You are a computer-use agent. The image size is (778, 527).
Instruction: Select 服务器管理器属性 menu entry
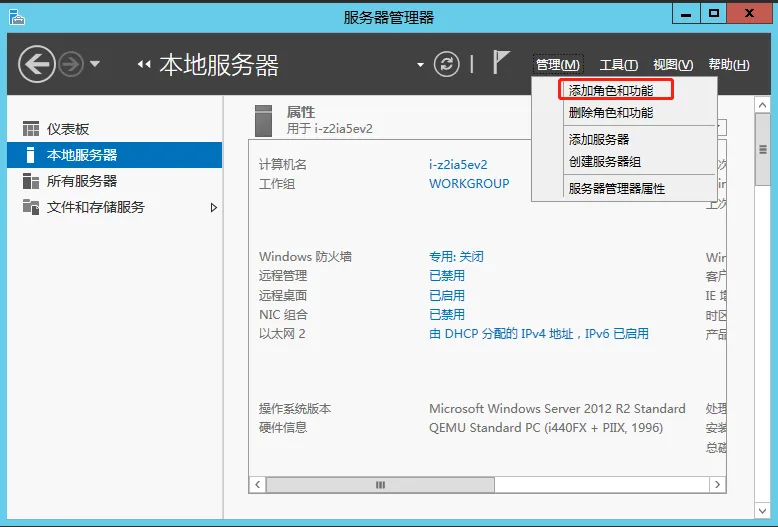(617, 188)
